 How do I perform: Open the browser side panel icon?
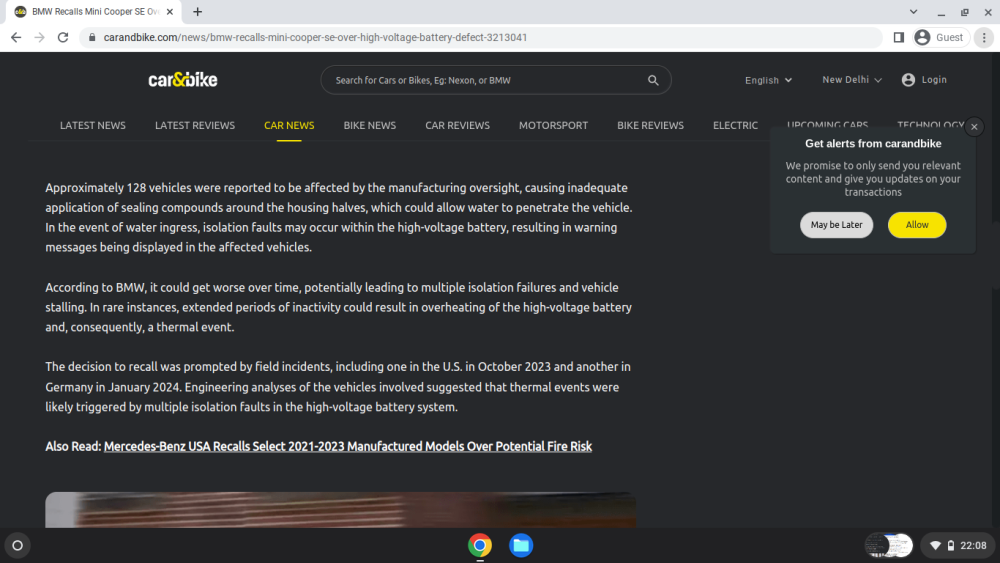coord(899,38)
